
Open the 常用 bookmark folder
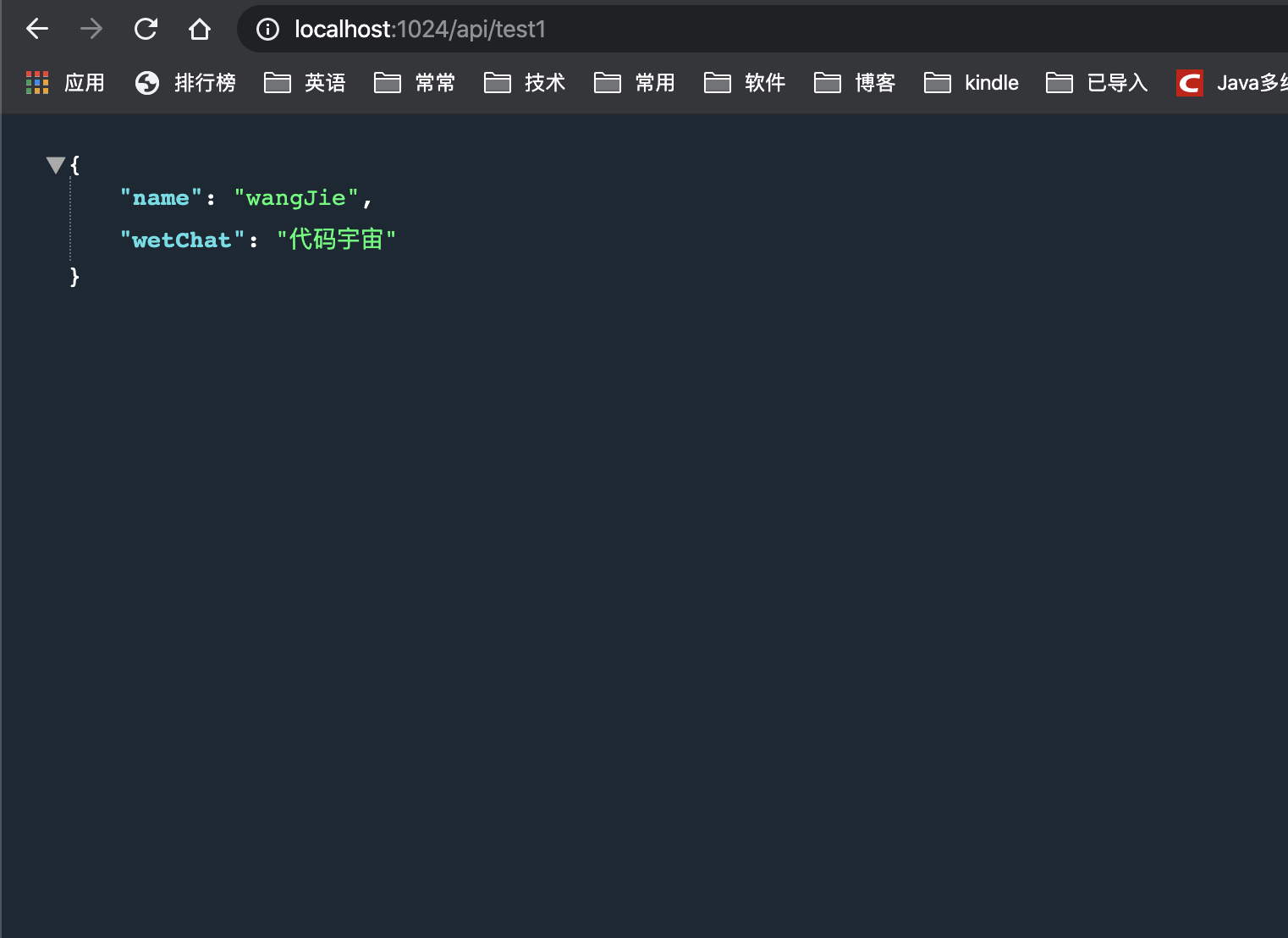click(635, 83)
